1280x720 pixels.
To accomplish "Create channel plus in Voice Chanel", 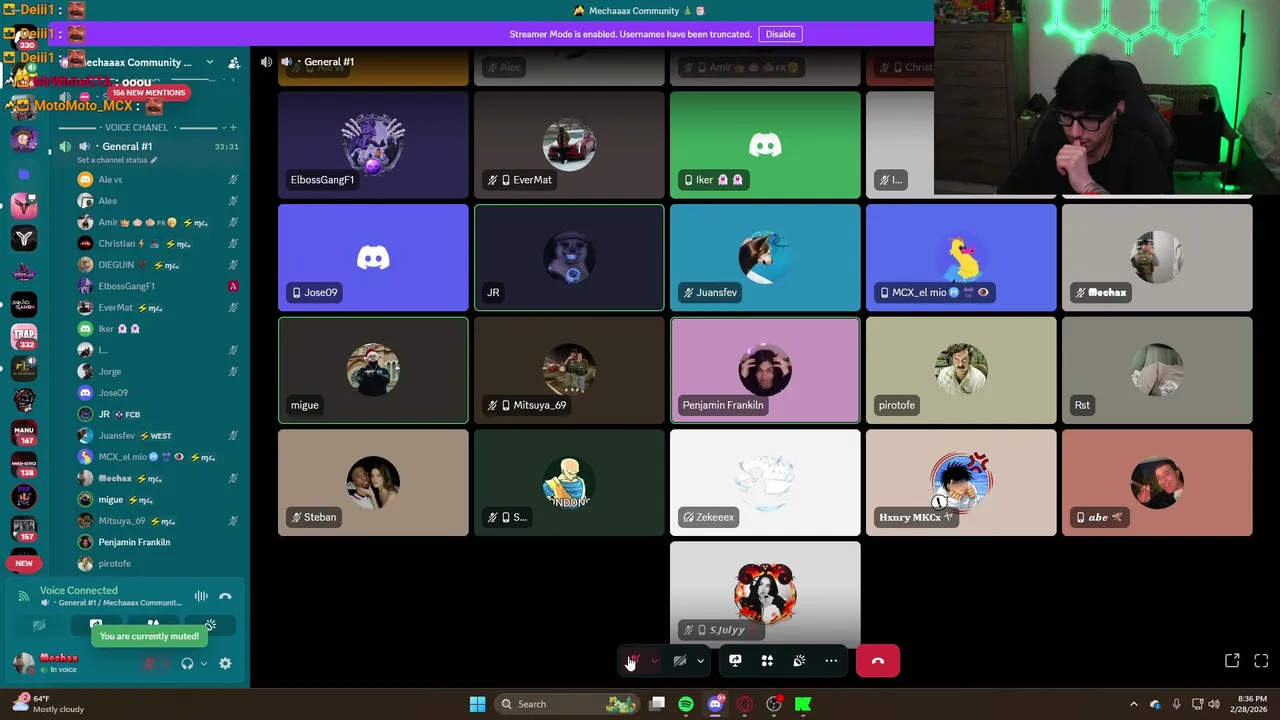I will click(233, 128).
